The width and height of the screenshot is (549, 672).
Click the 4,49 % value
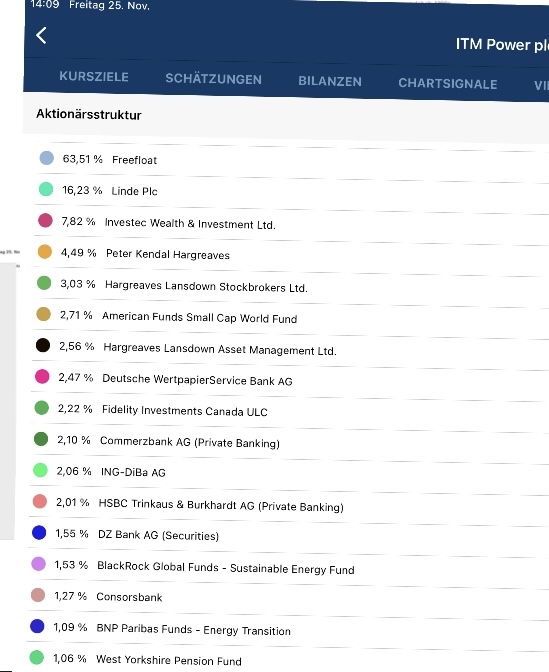[x=78, y=253]
